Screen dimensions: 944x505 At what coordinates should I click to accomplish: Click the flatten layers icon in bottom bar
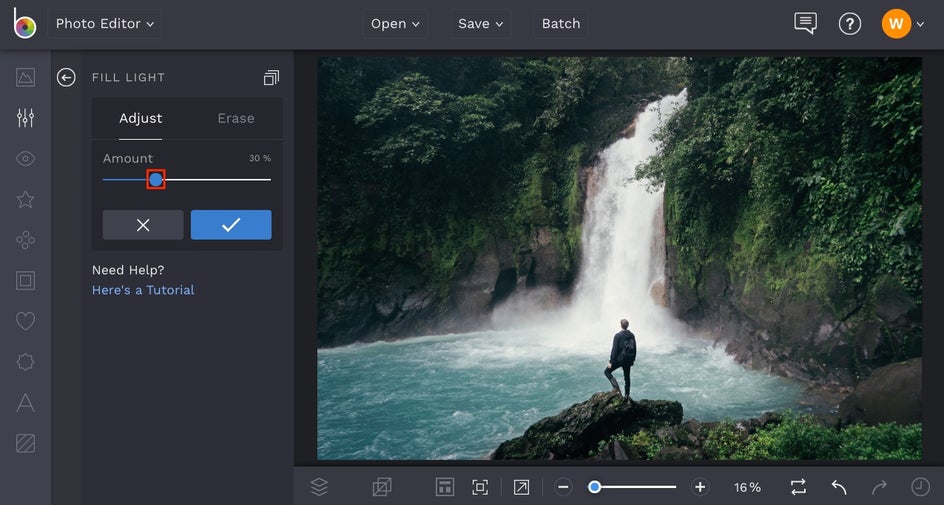tap(382, 486)
